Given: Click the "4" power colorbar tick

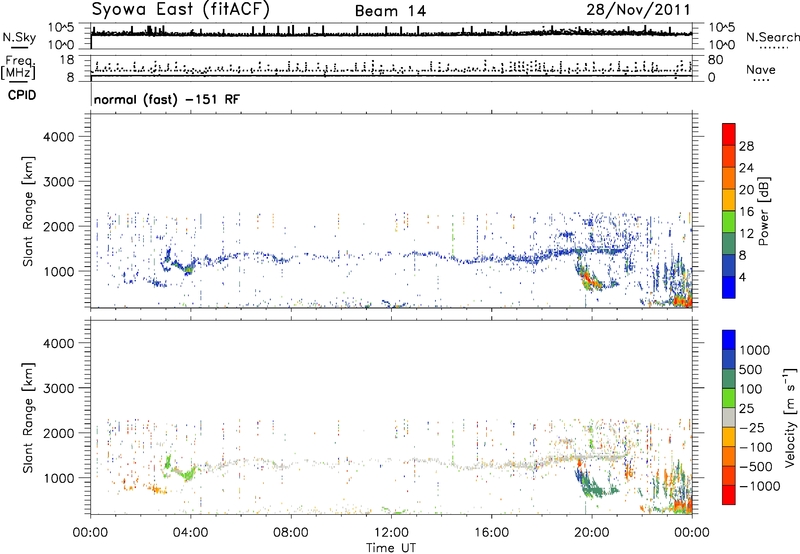Looking at the screenshot, I should pos(742,277).
